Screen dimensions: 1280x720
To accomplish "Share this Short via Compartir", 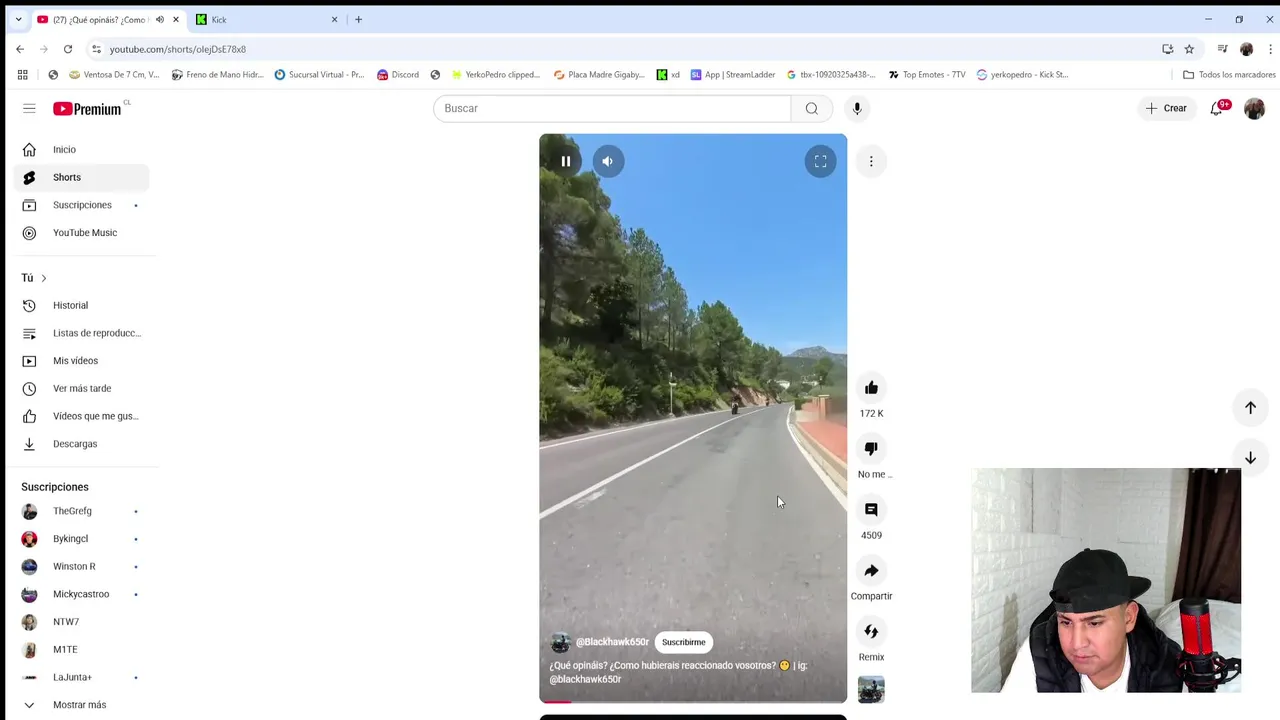I will coord(871,571).
